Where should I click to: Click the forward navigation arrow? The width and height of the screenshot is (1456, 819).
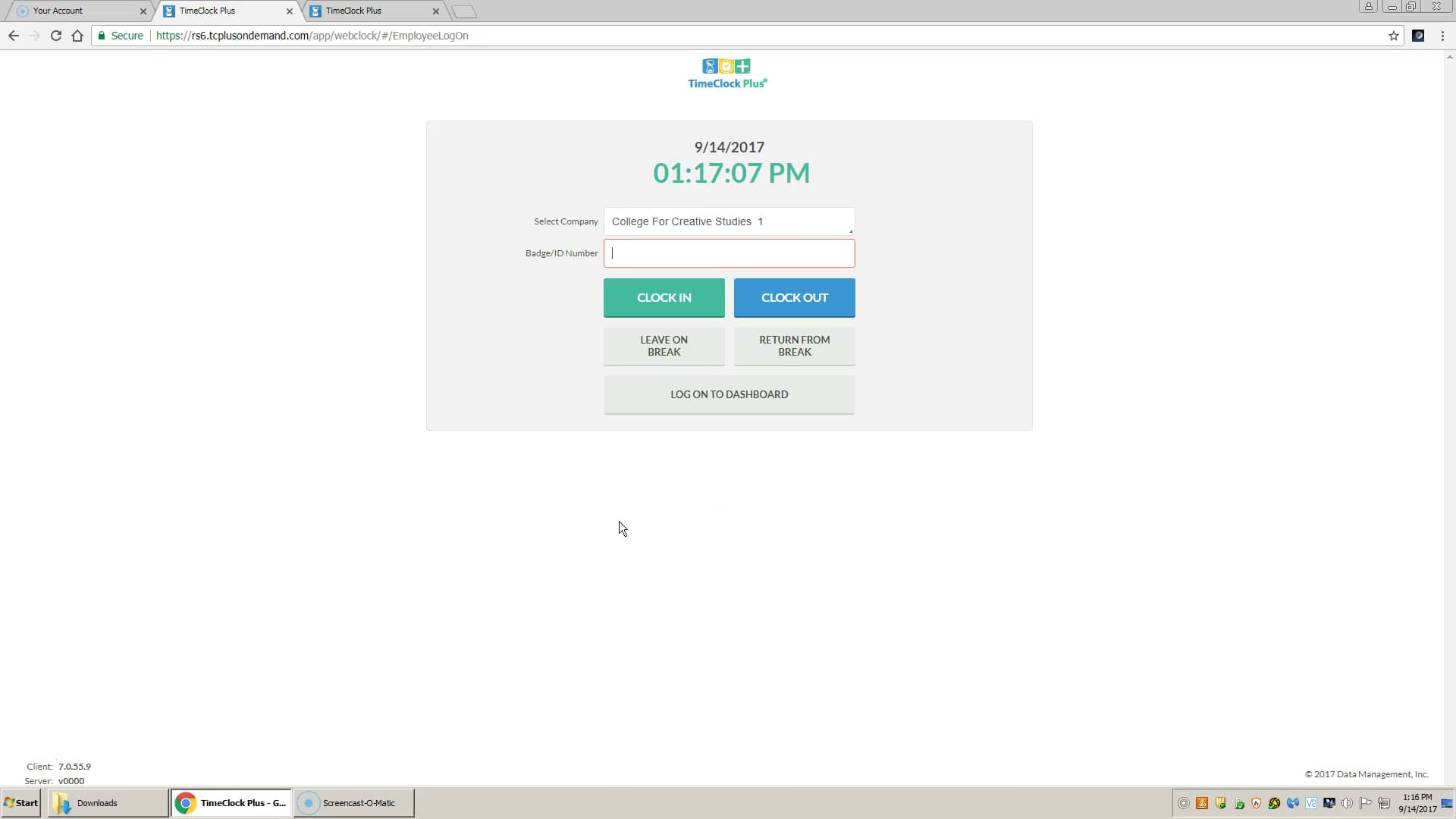(35, 36)
